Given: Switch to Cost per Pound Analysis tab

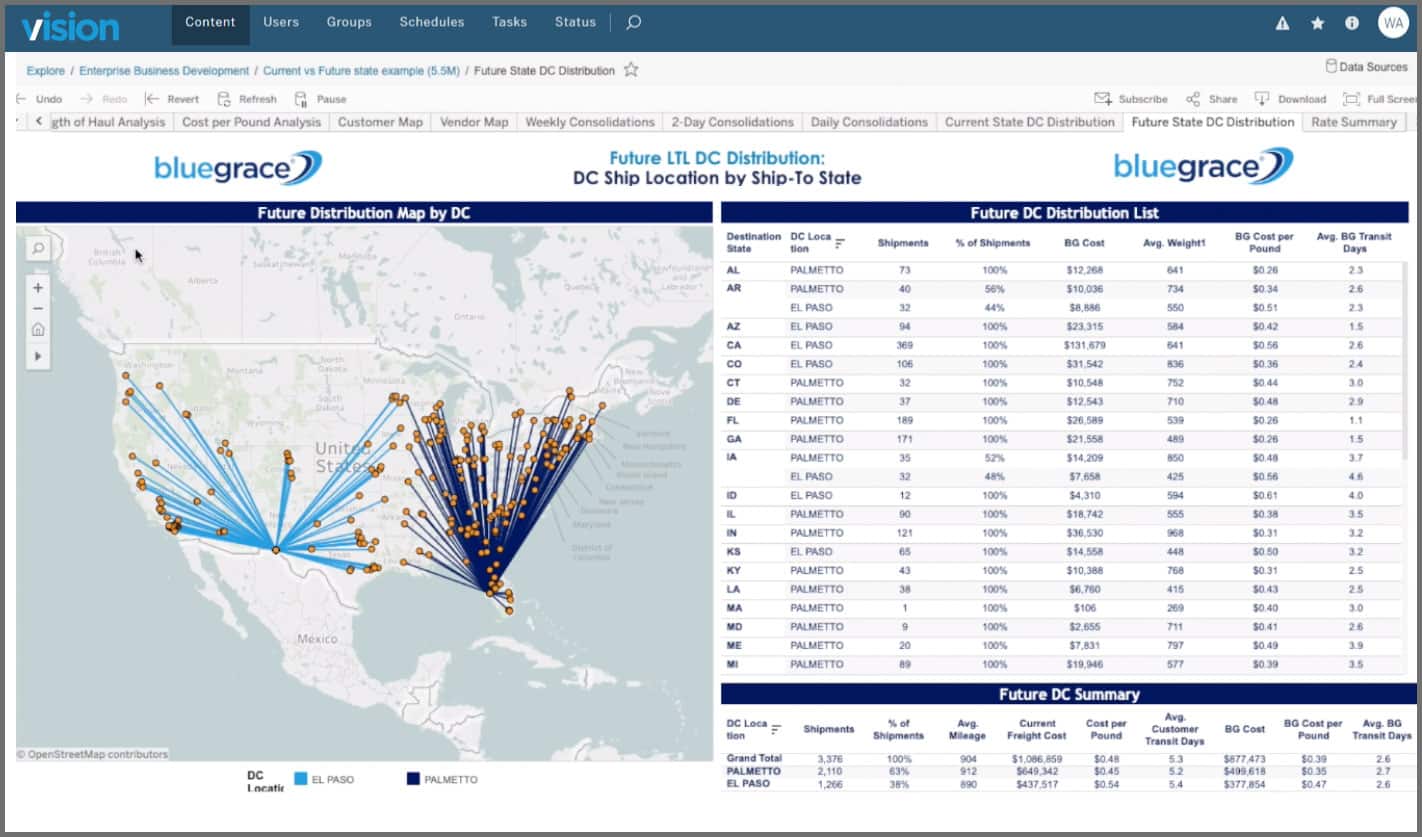Looking at the screenshot, I should point(252,122).
